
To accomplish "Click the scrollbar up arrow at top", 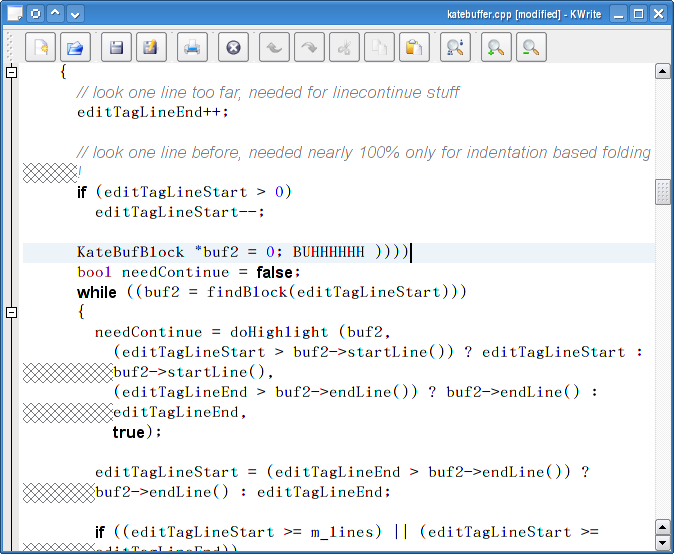I will [662, 71].
